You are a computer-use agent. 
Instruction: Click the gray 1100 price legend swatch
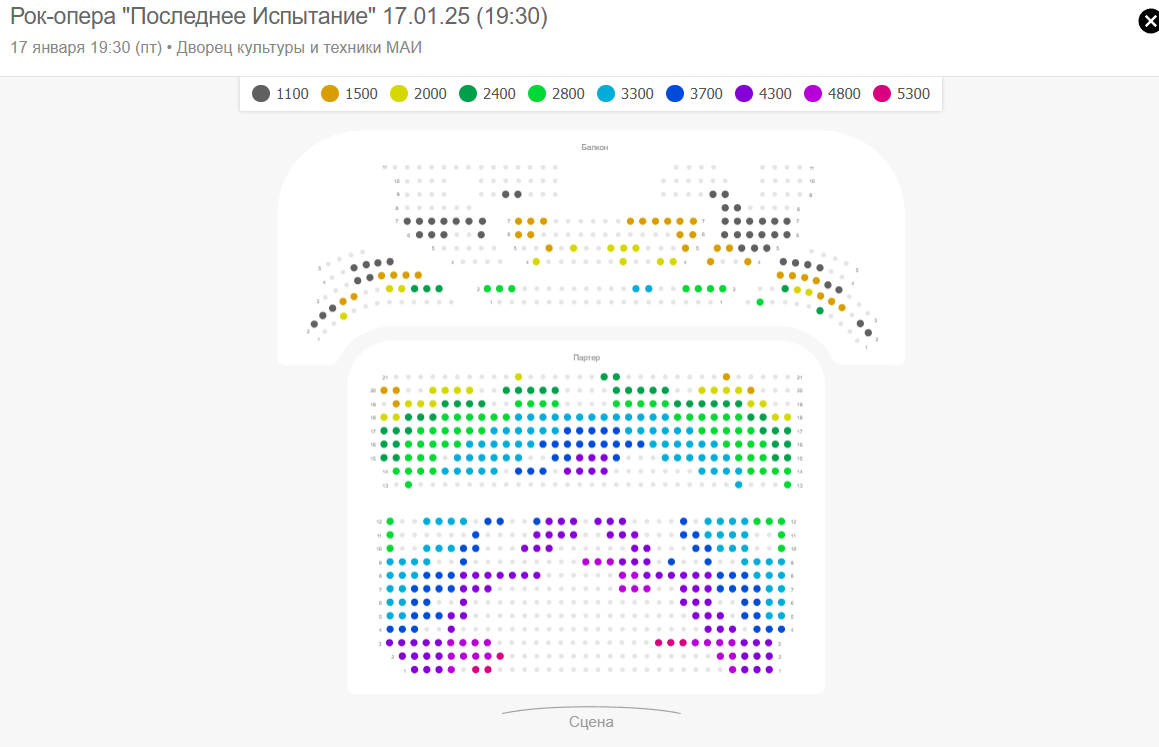point(261,94)
